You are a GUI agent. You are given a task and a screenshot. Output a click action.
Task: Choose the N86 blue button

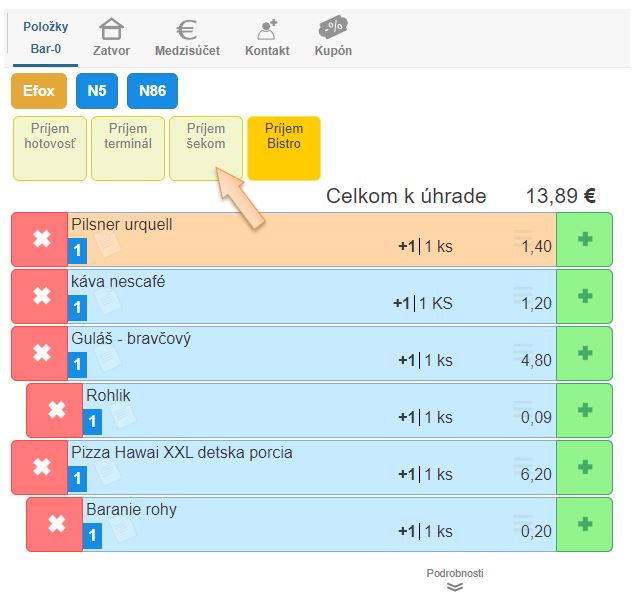152,91
